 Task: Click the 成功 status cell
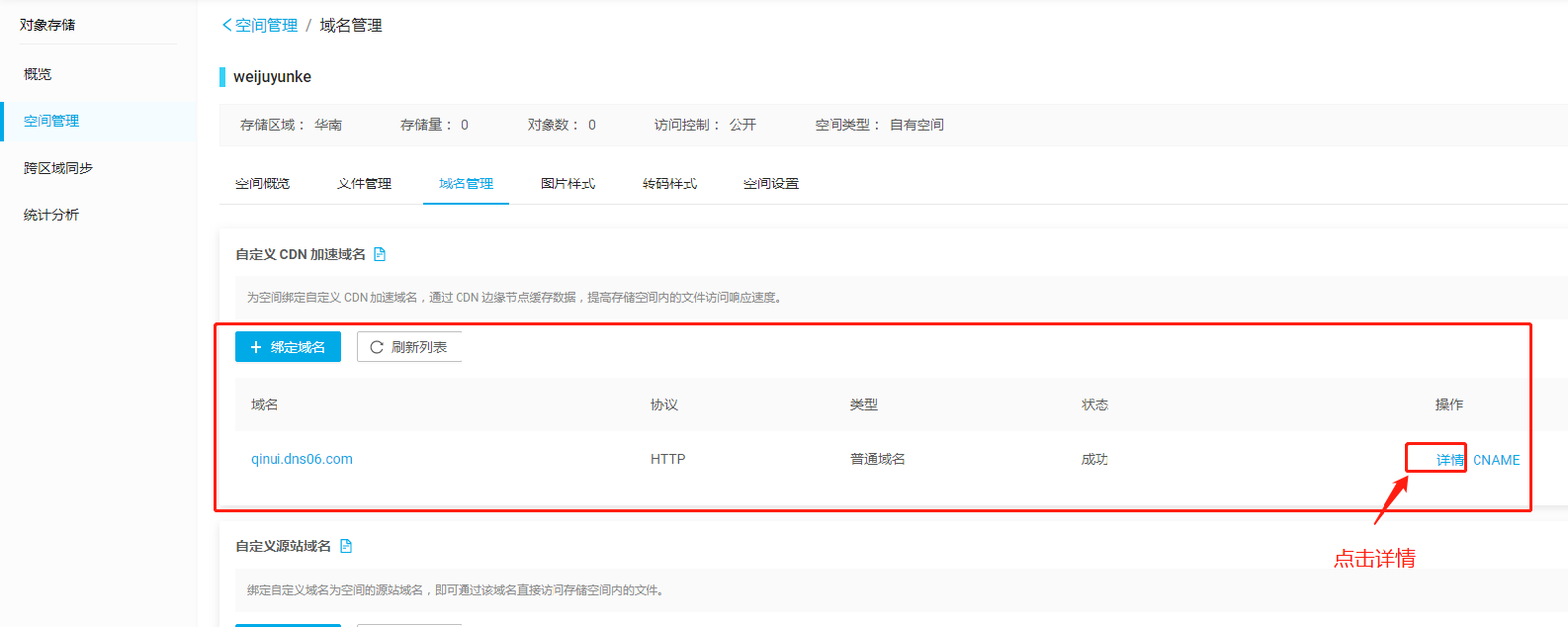(x=1094, y=459)
